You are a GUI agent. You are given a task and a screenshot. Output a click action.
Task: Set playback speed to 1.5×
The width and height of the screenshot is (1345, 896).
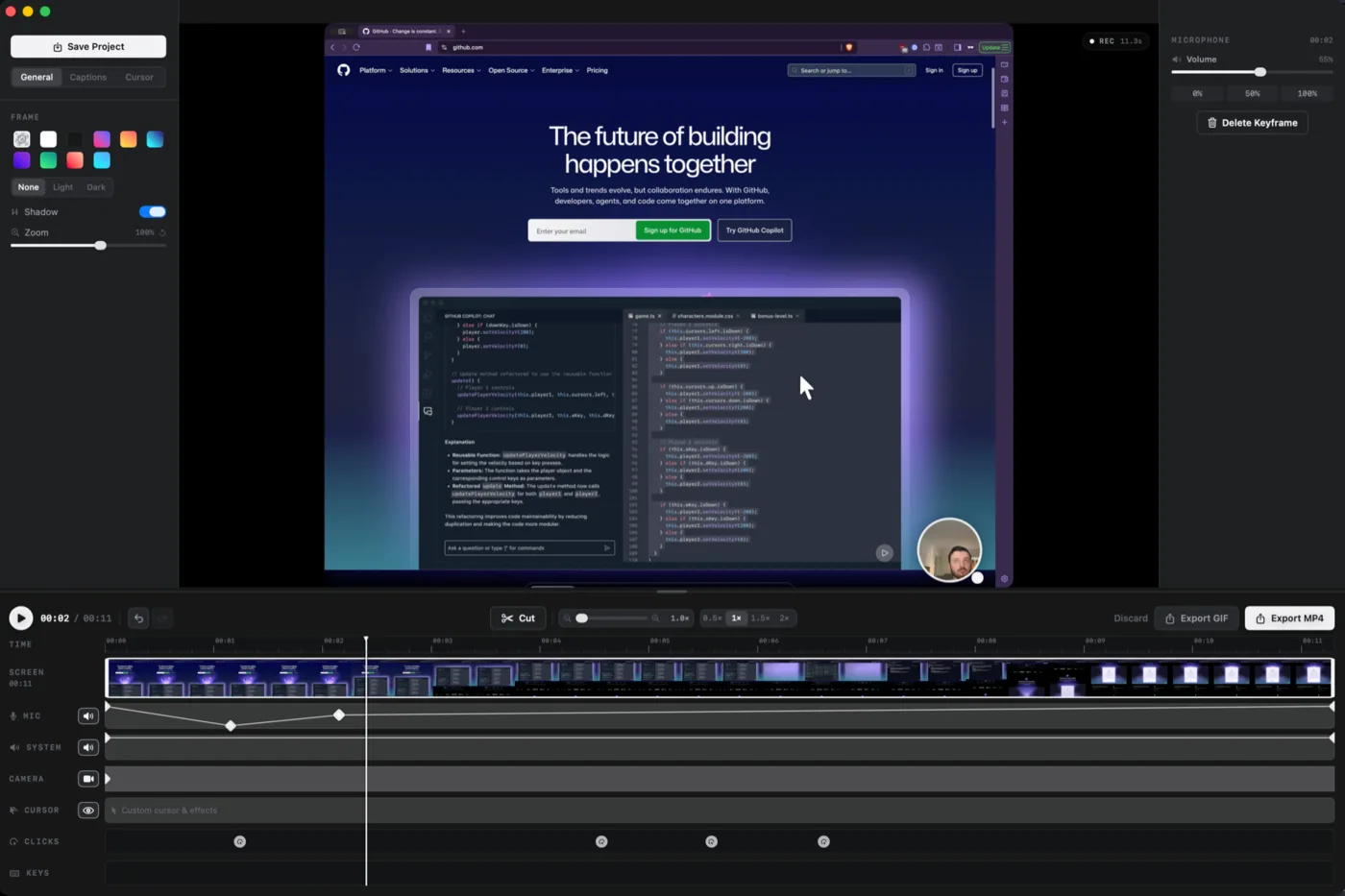(760, 618)
